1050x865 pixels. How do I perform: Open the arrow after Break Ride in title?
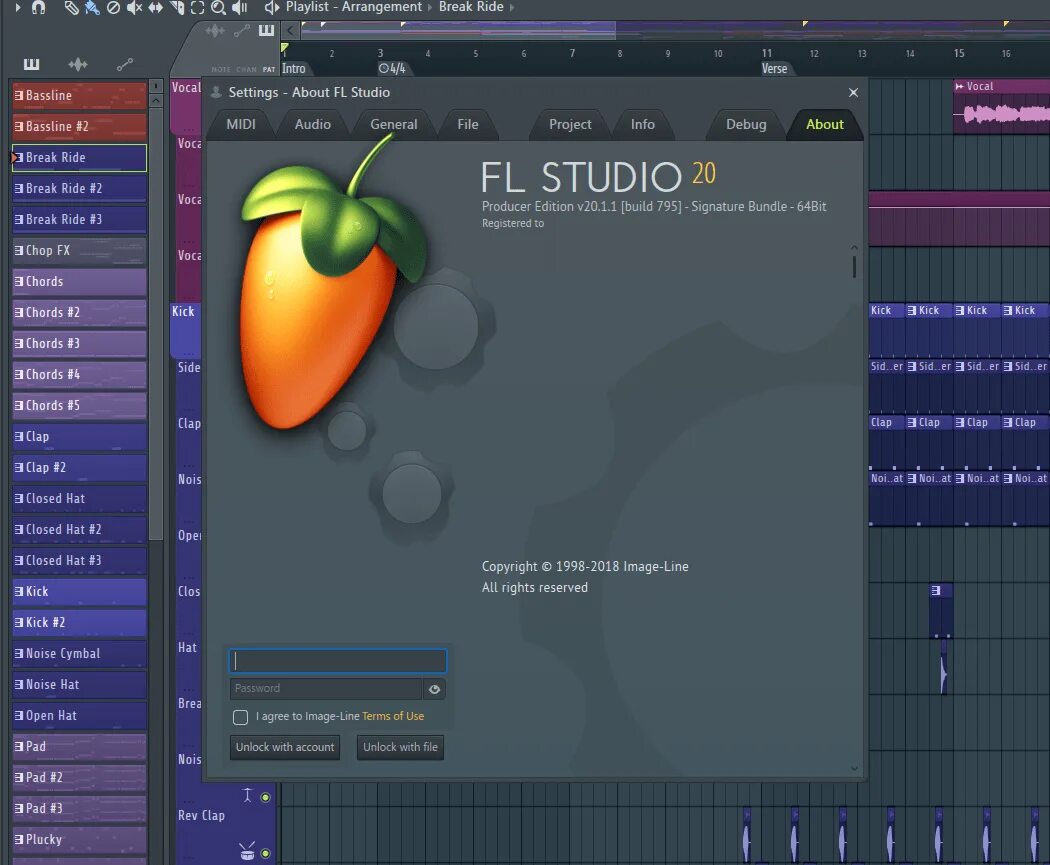pos(512,7)
